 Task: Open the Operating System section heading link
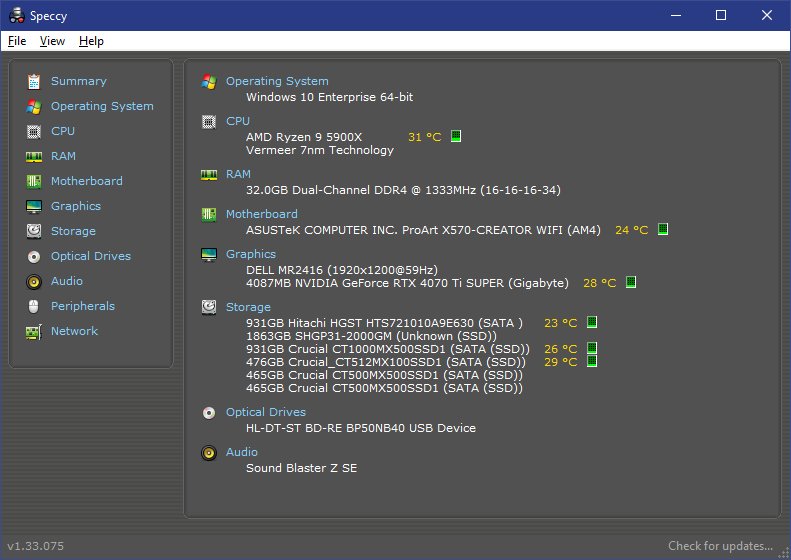pyautogui.click(x=277, y=81)
